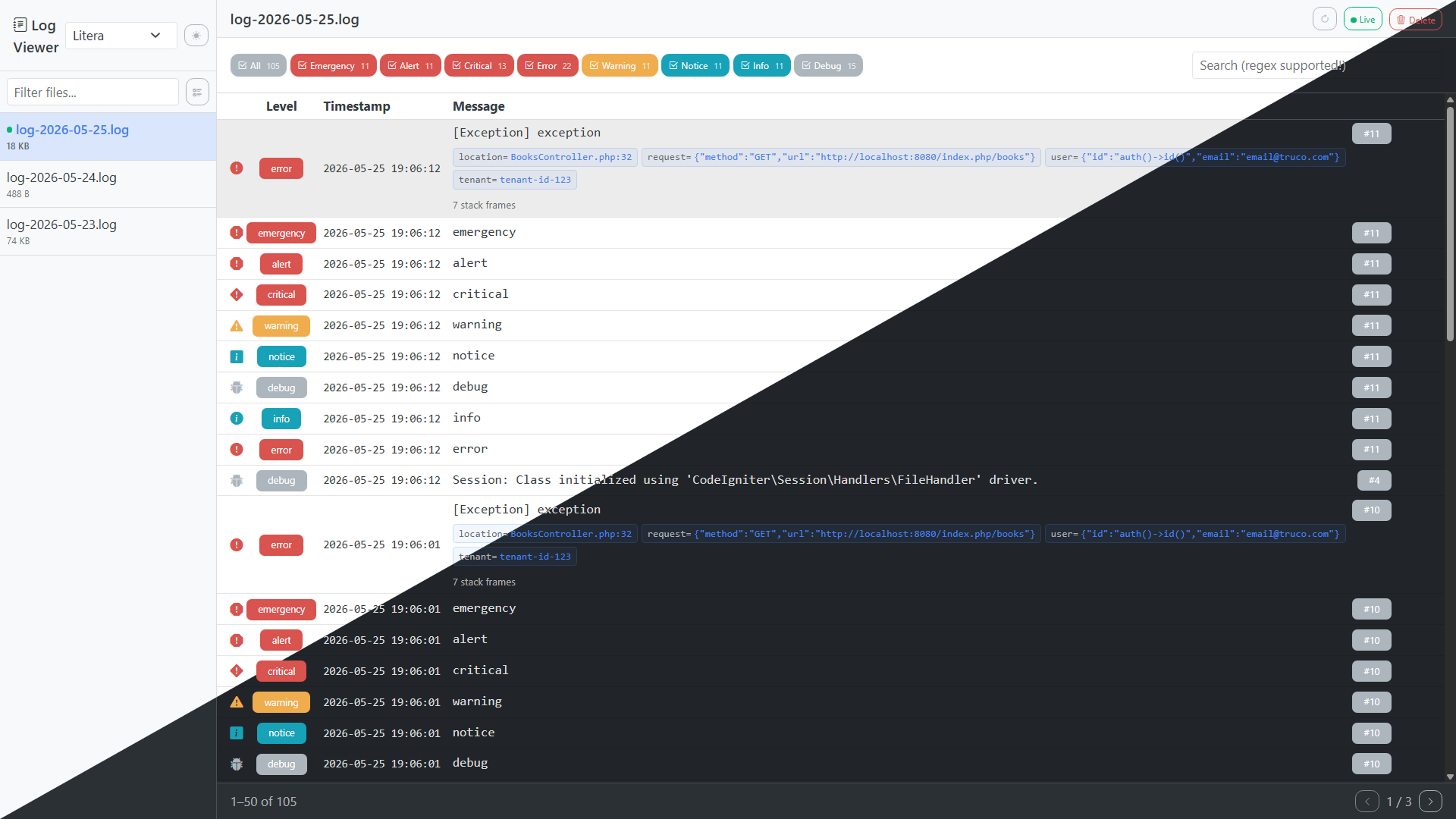Toggle the Debug 15 level filter
The width and height of the screenshot is (1456, 819).
[x=828, y=66]
